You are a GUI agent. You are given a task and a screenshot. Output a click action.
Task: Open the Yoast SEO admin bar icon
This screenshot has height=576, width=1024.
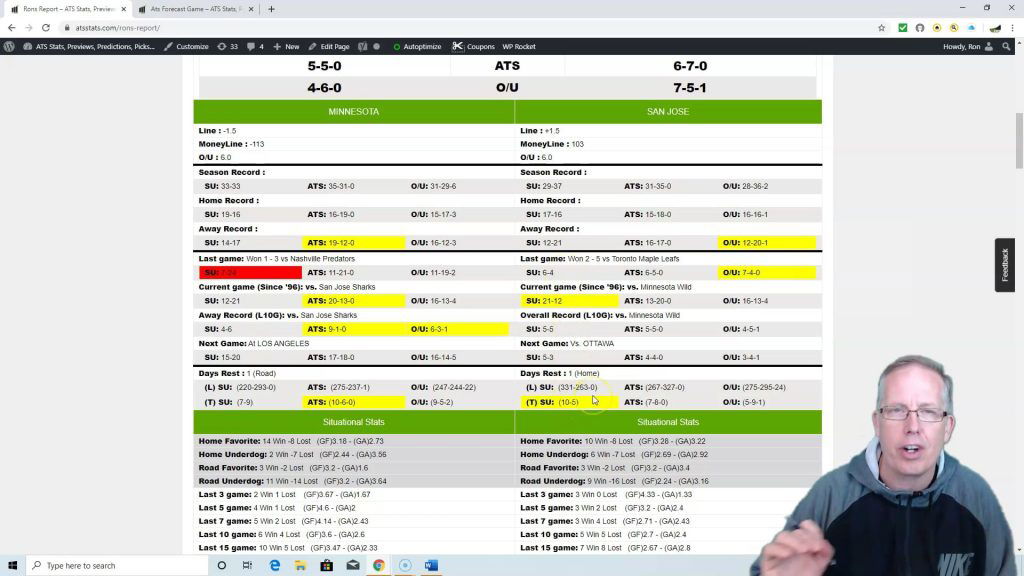(x=362, y=46)
